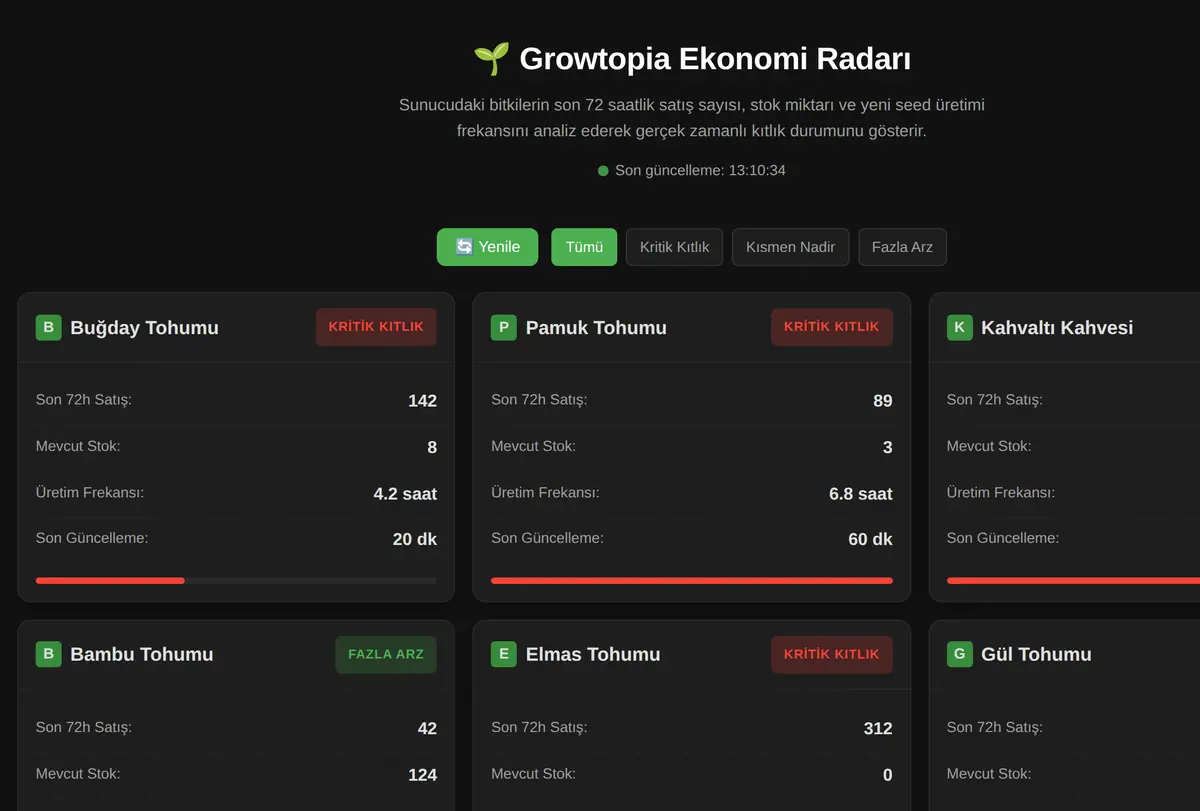Filter by Kısmen Nadir
This screenshot has height=811, width=1200.
(x=790, y=247)
